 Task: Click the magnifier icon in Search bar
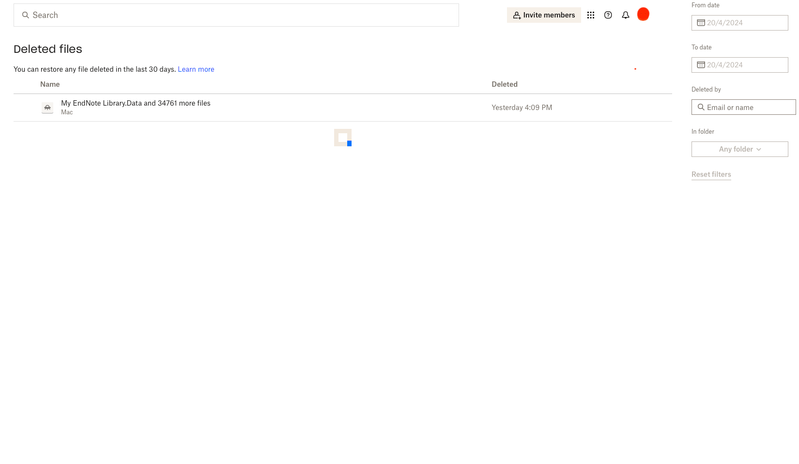click(x=25, y=15)
